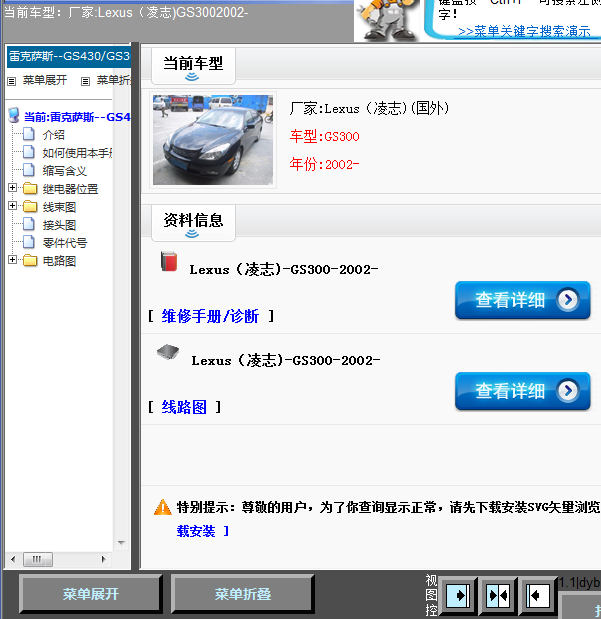601x619 pixels.
Task: Click the split-arrows view control icon
Action: pos(498,595)
